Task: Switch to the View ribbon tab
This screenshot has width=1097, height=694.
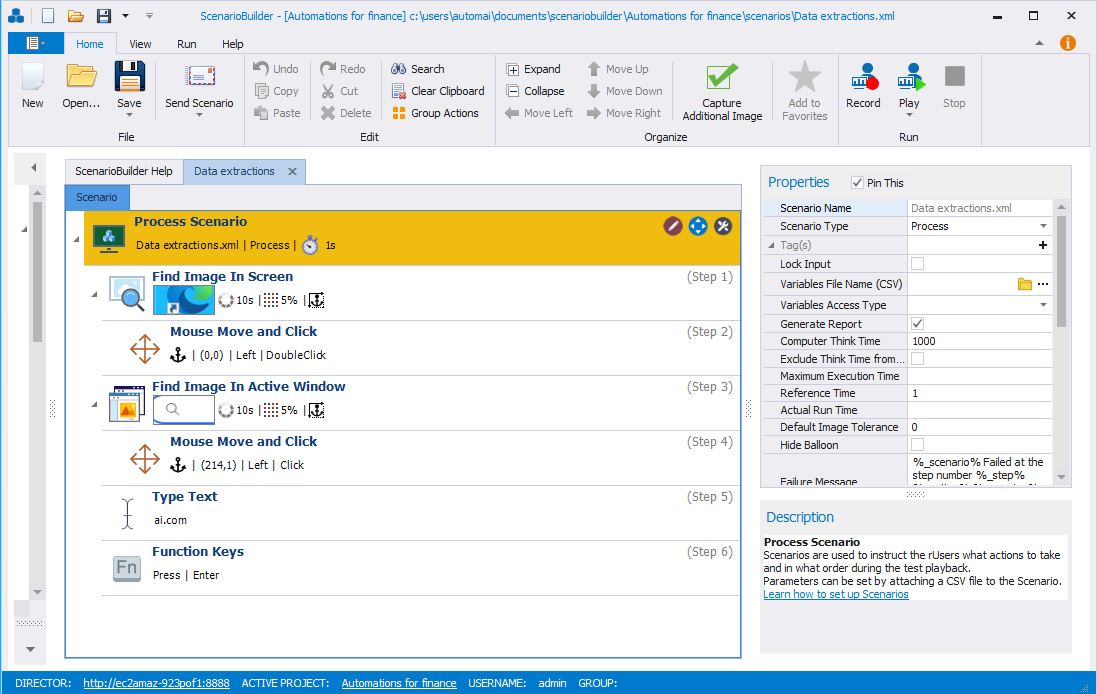Action: pos(140,43)
